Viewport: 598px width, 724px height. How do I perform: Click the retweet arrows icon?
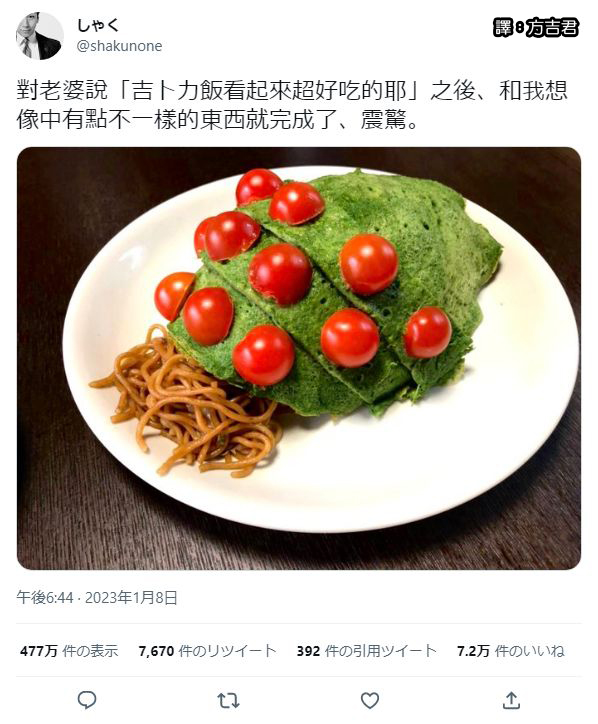point(228,700)
